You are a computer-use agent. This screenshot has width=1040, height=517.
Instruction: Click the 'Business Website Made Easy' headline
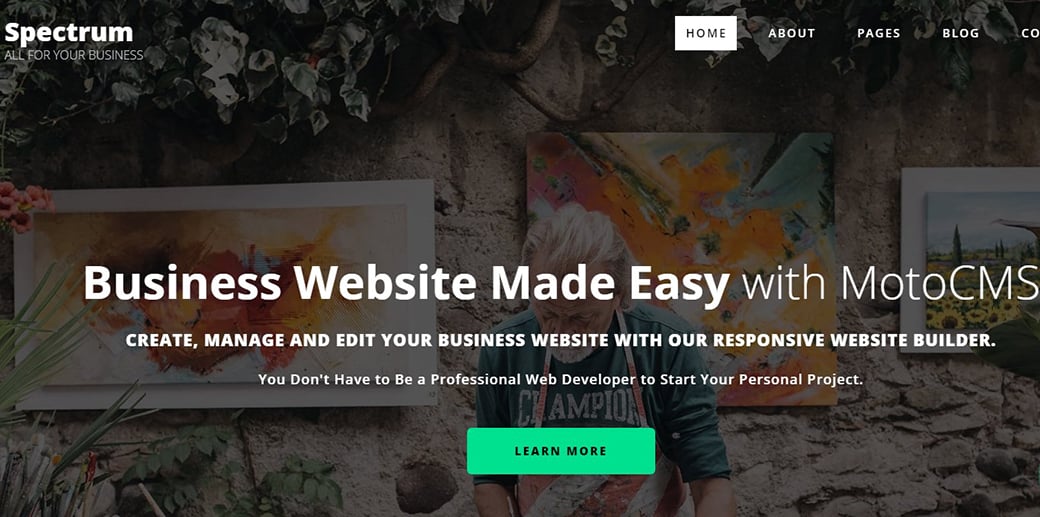tap(407, 283)
